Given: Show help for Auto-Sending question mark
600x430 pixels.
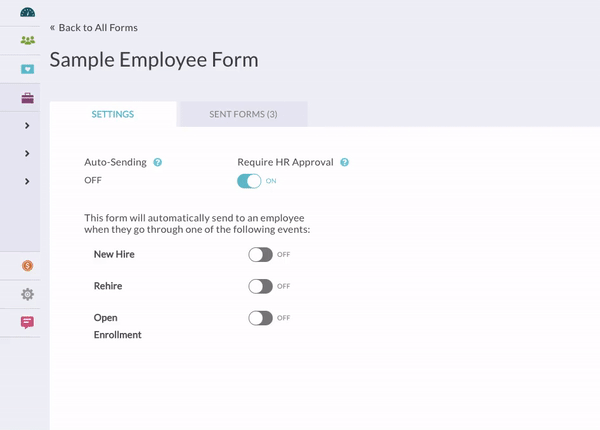Looking at the screenshot, I should [157, 162].
